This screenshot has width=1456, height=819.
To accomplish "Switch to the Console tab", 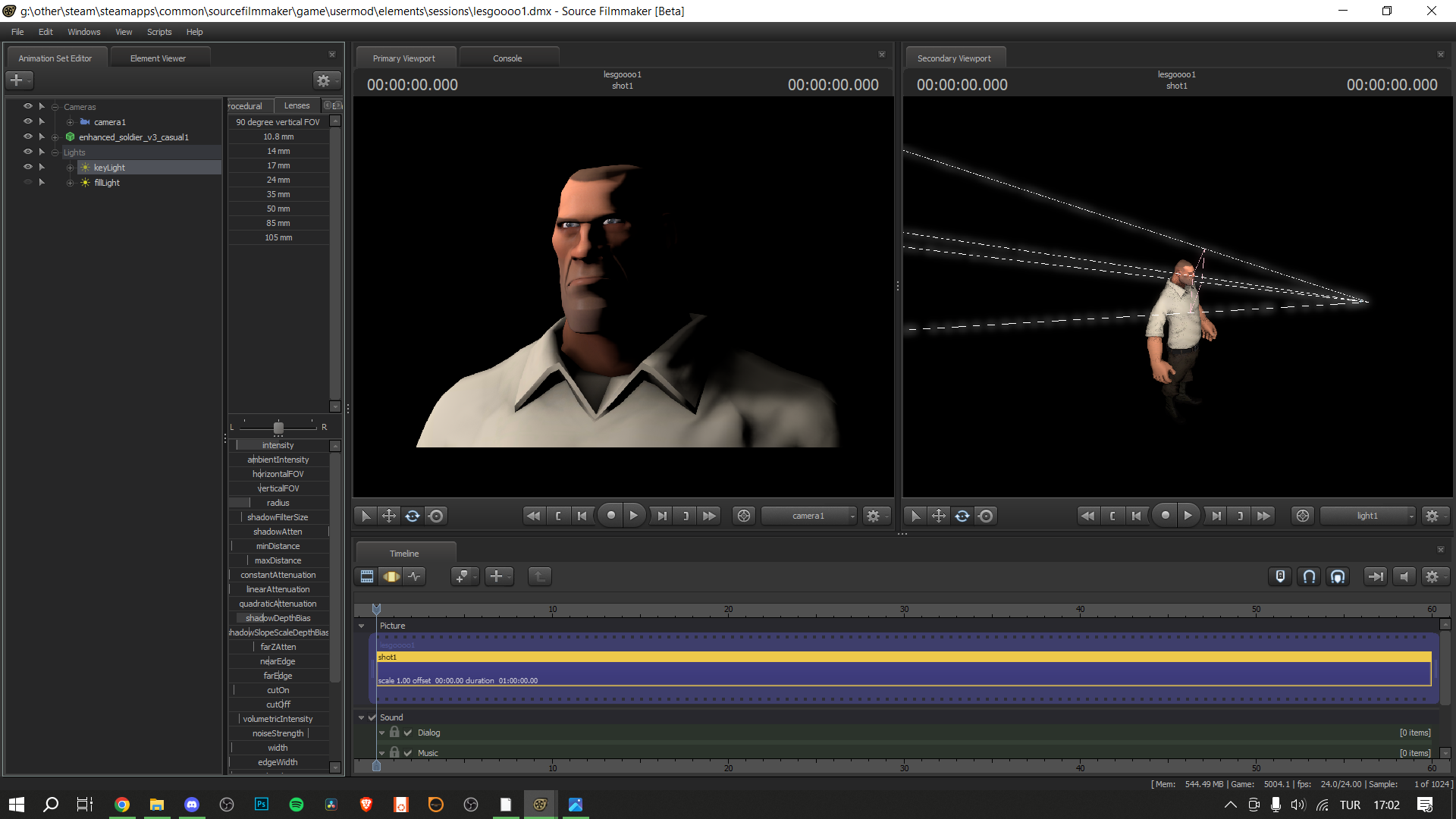I will [x=507, y=58].
